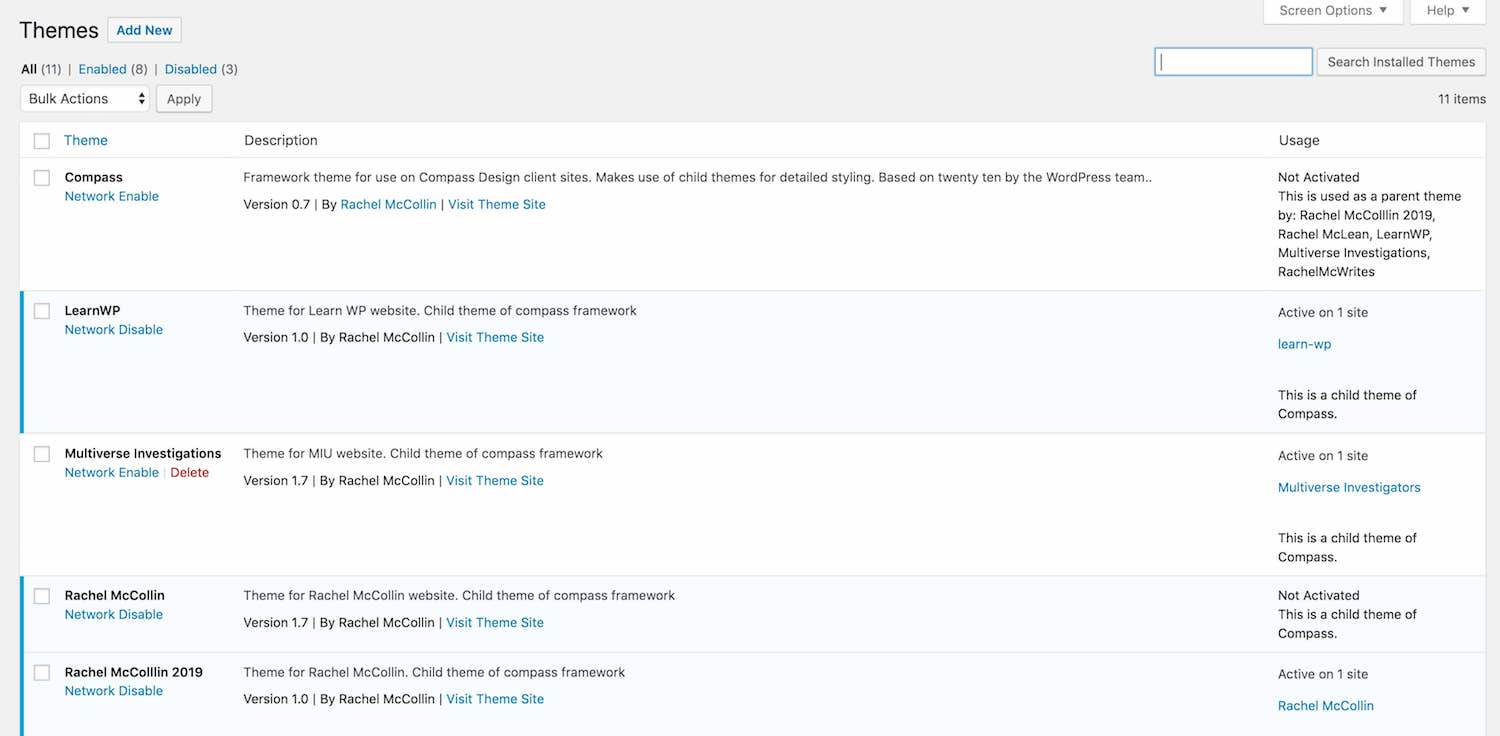1500x736 pixels.
Task: Switch to the Disabled themes filter
Action: point(191,68)
